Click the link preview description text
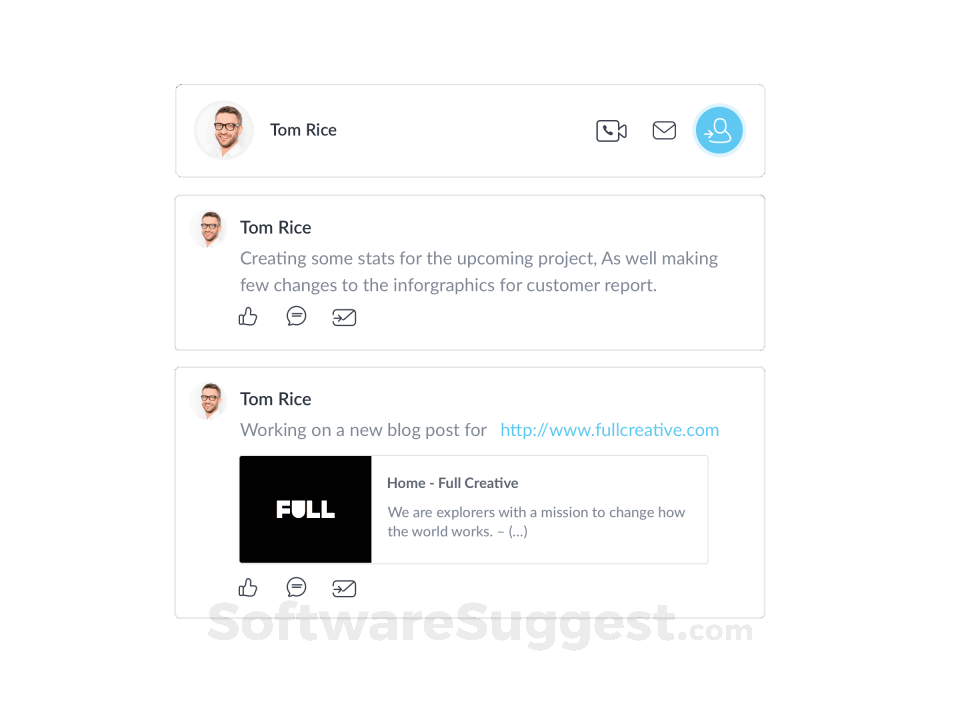Image resolution: width=960 pixels, height=720 pixels. (x=536, y=522)
